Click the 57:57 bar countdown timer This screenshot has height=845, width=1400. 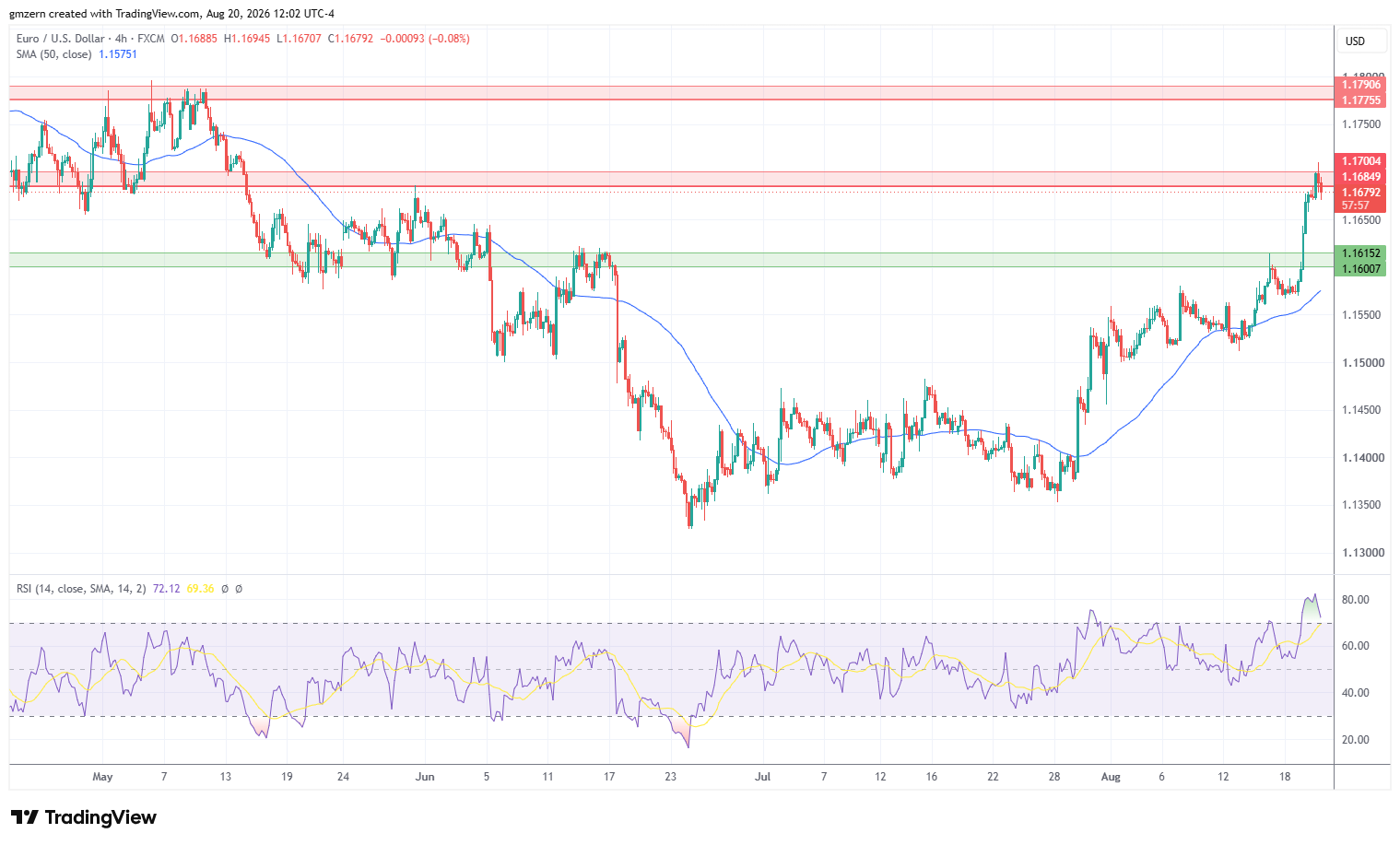click(1356, 205)
